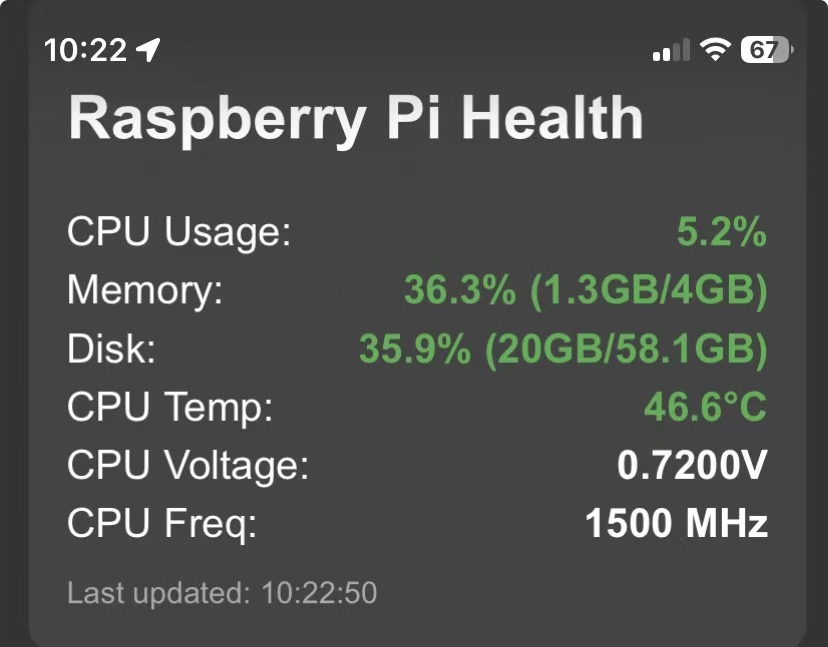Click the 10:22:50 last-updated timestamp
Viewport: 828px width, 647px height.
(x=319, y=593)
